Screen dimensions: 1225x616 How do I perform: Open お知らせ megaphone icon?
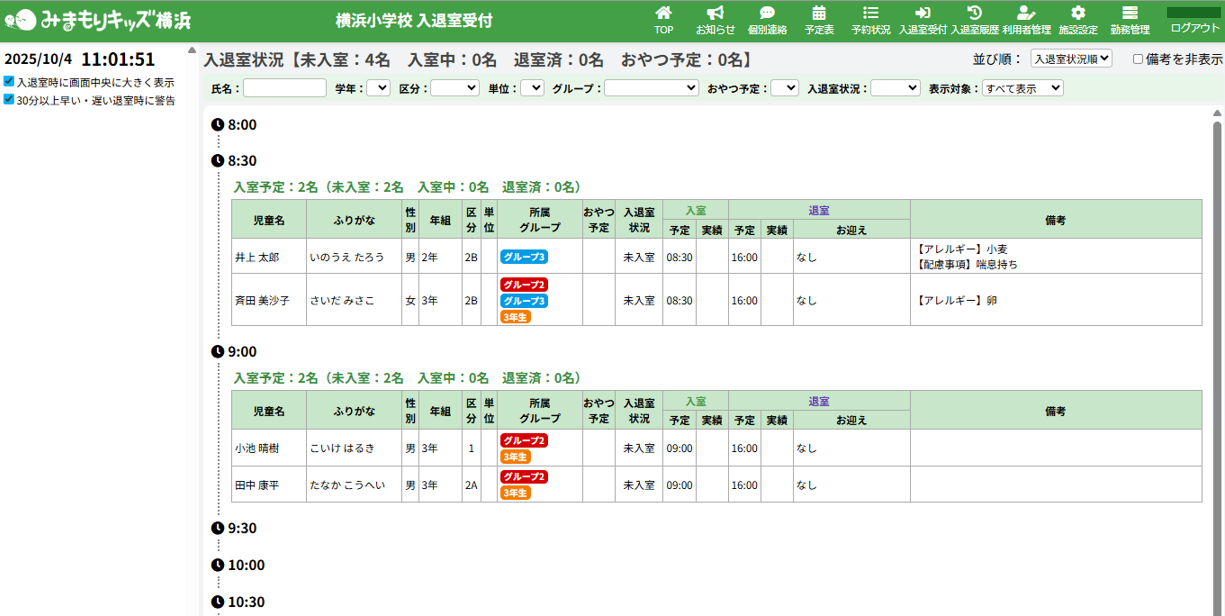715,14
